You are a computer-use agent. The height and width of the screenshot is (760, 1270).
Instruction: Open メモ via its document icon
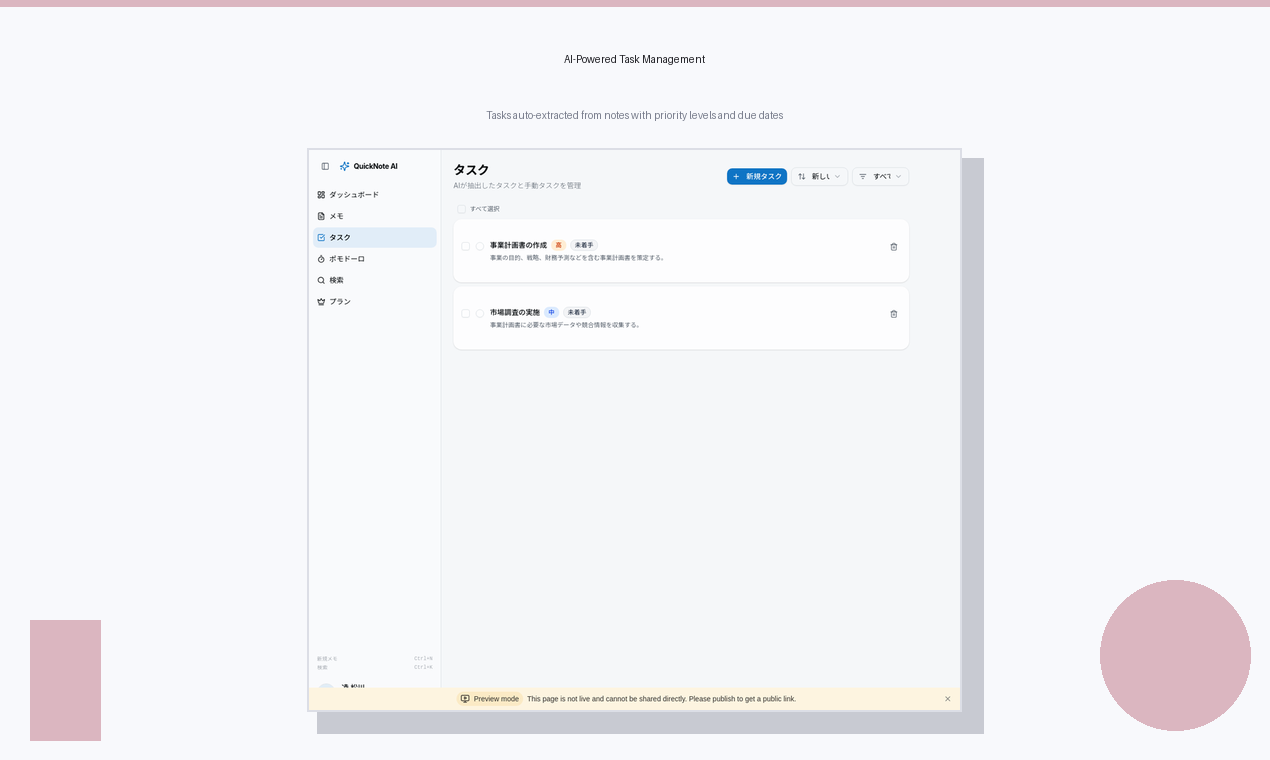point(321,216)
